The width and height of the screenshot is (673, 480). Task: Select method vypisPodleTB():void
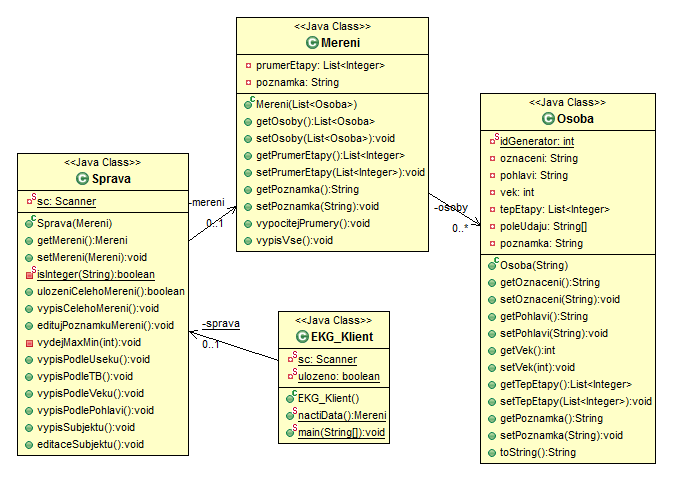(85, 377)
